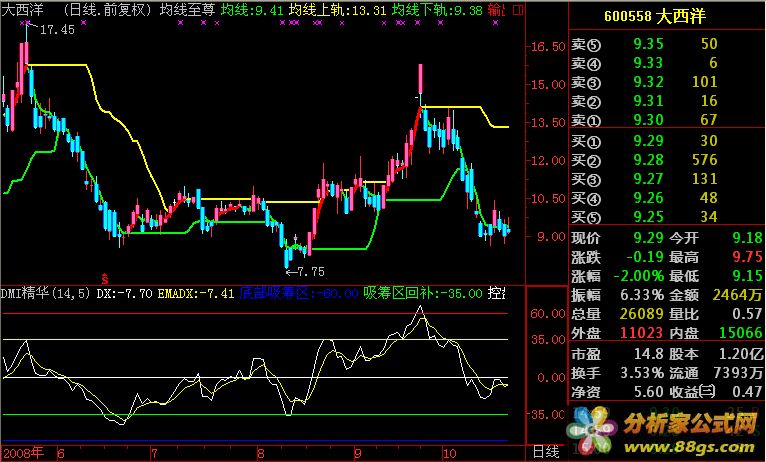Click month 8 on the time axis
The height and width of the screenshot is (462, 766).
click(x=260, y=454)
